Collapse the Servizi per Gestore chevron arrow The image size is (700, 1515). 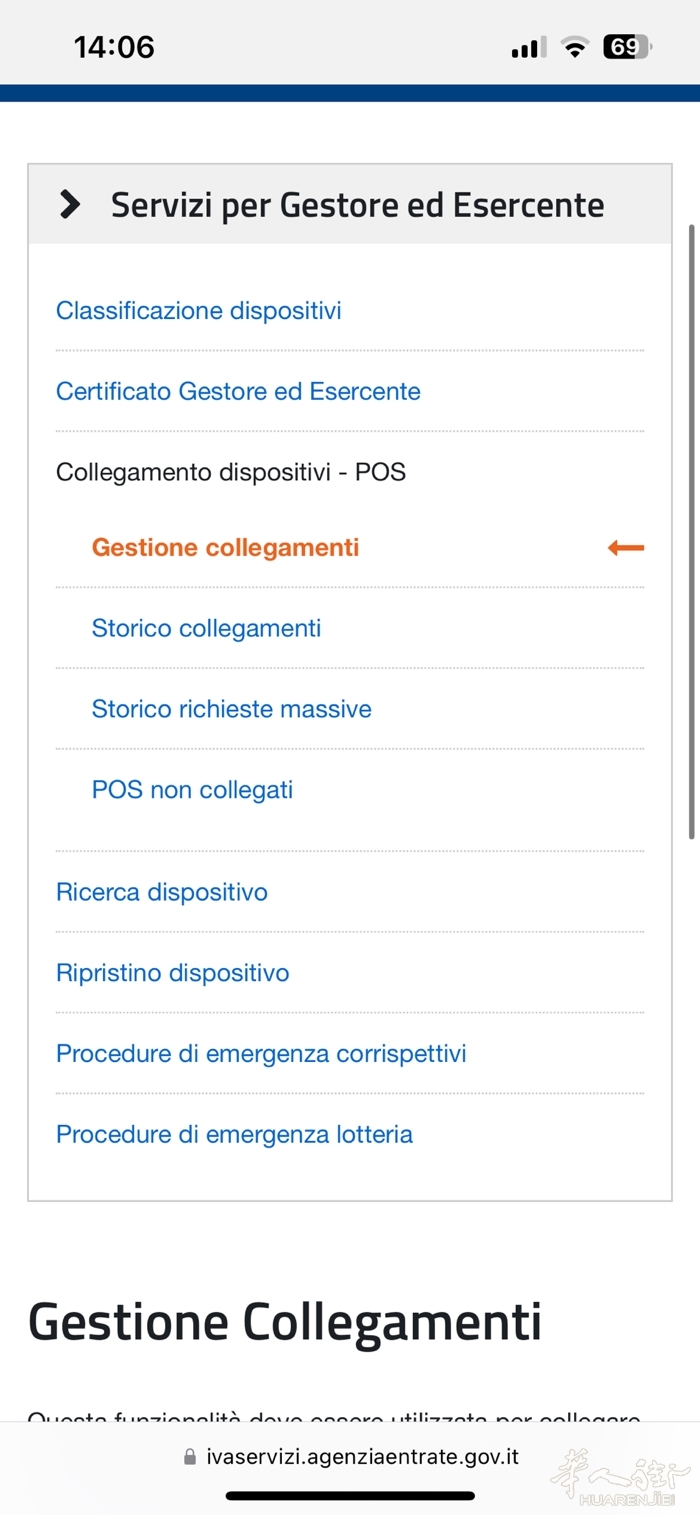pyautogui.click(x=70, y=205)
